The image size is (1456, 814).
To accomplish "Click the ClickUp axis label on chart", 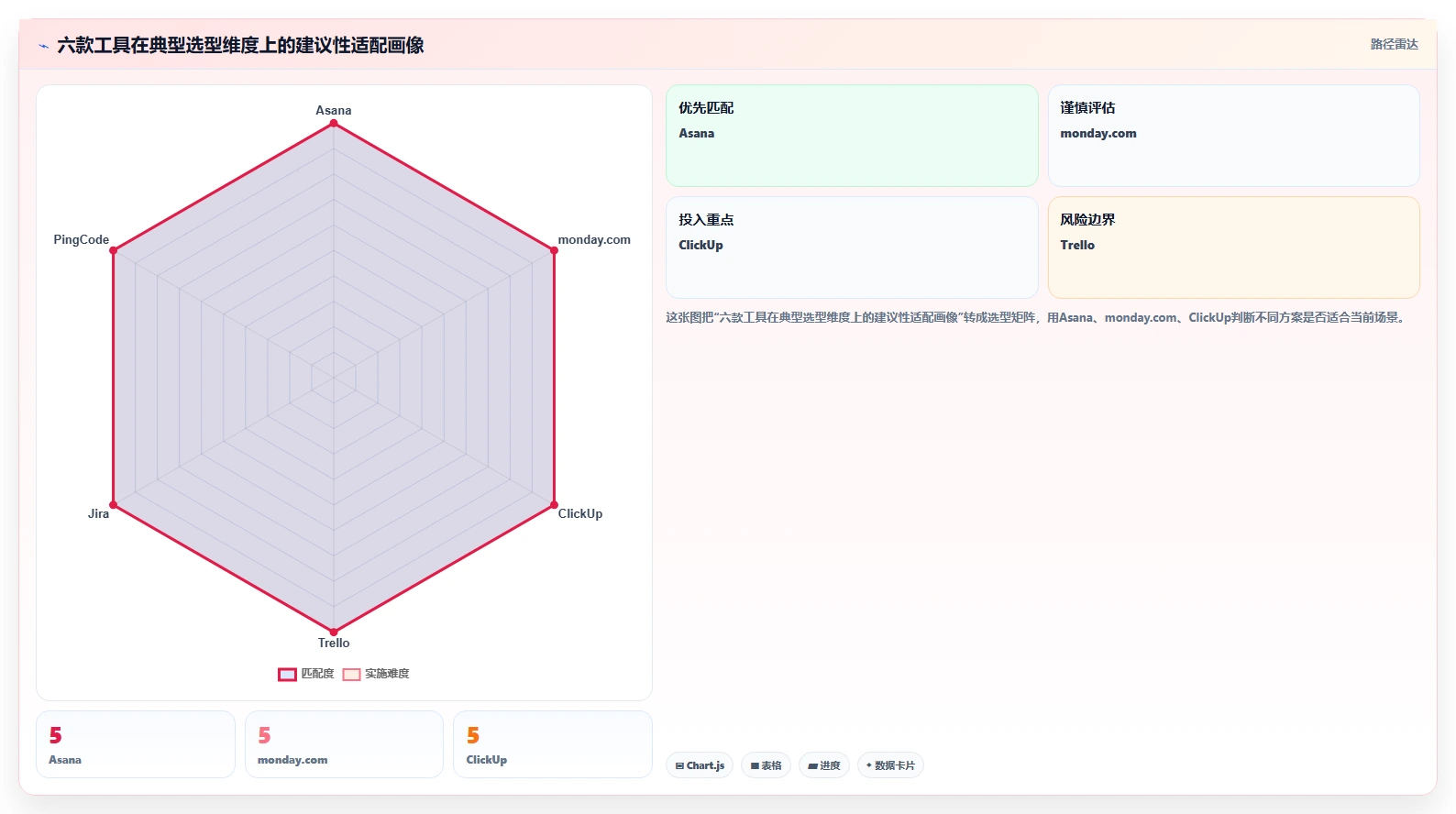I will click(580, 513).
